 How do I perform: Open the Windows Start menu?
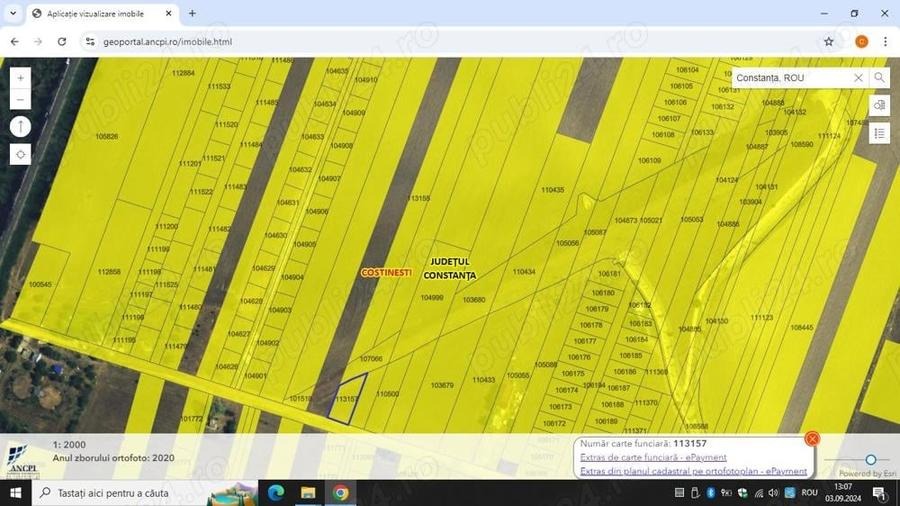tap(15, 493)
